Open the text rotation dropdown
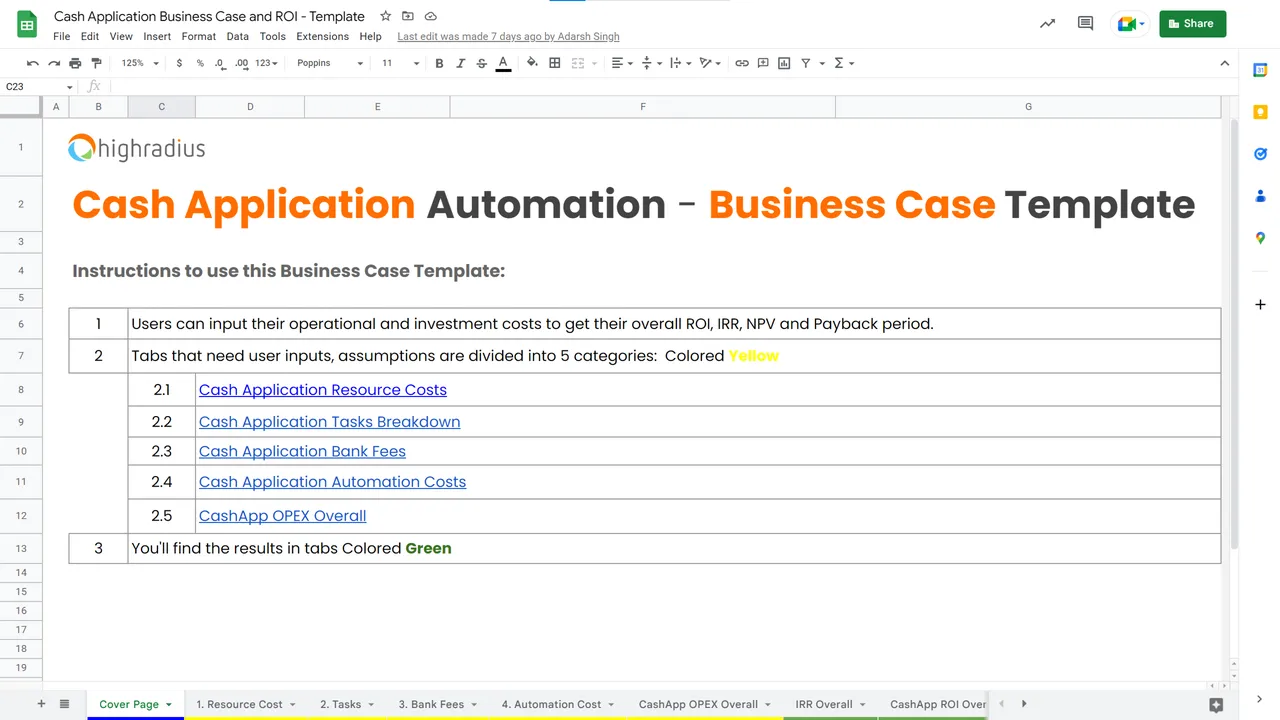Viewport: 1280px width, 720px height. pos(710,63)
